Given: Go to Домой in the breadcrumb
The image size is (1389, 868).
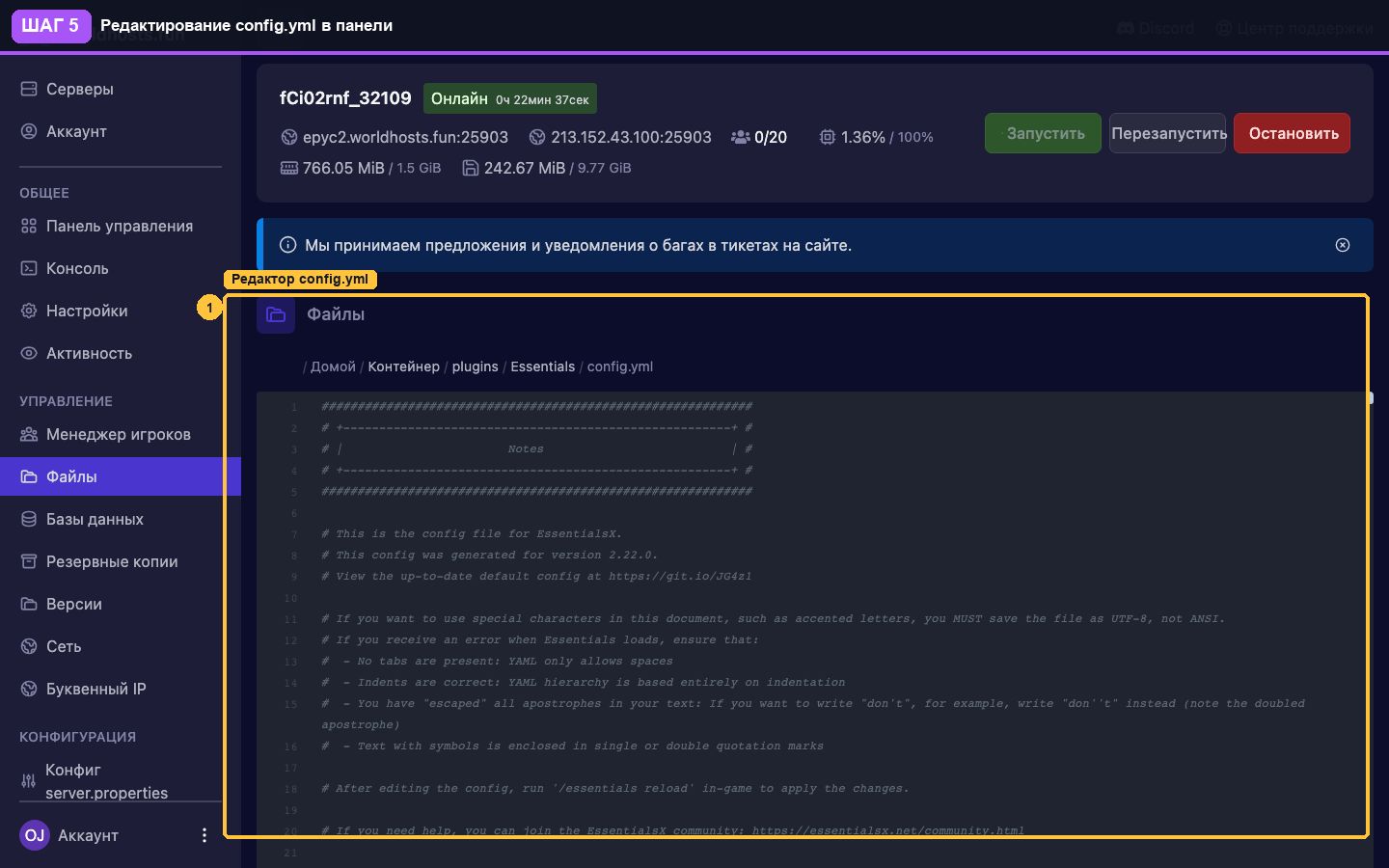Looking at the screenshot, I should [x=333, y=366].
